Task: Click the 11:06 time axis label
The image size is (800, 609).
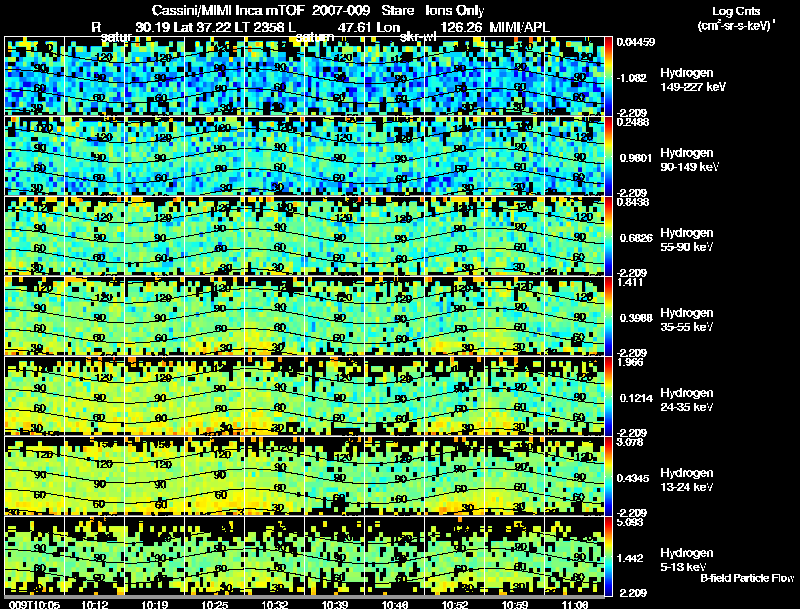Action: coord(574,604)
